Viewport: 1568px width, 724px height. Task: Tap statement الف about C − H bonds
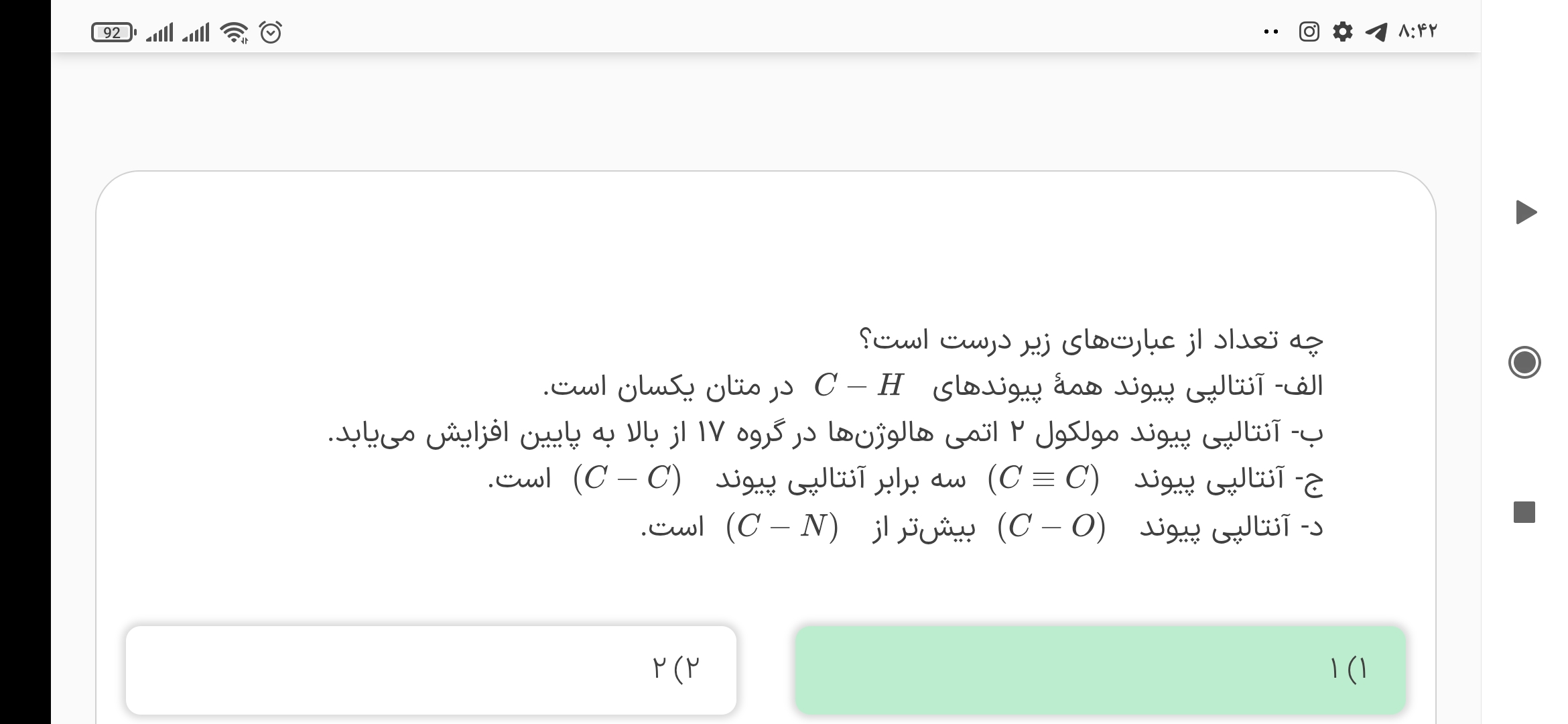click(x=933, y=386)
